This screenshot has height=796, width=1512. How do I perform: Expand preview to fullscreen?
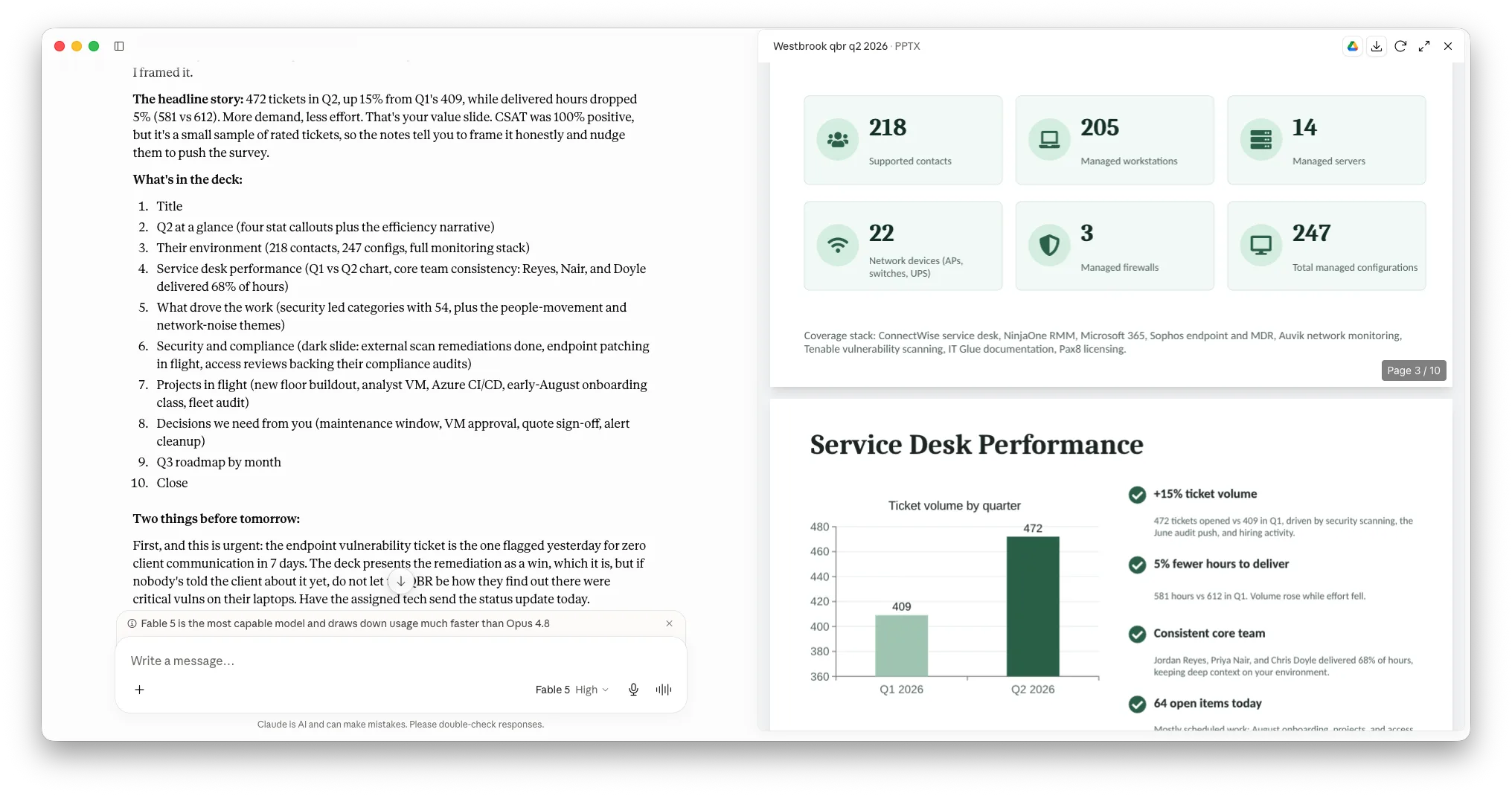[x=1424, y=46]
